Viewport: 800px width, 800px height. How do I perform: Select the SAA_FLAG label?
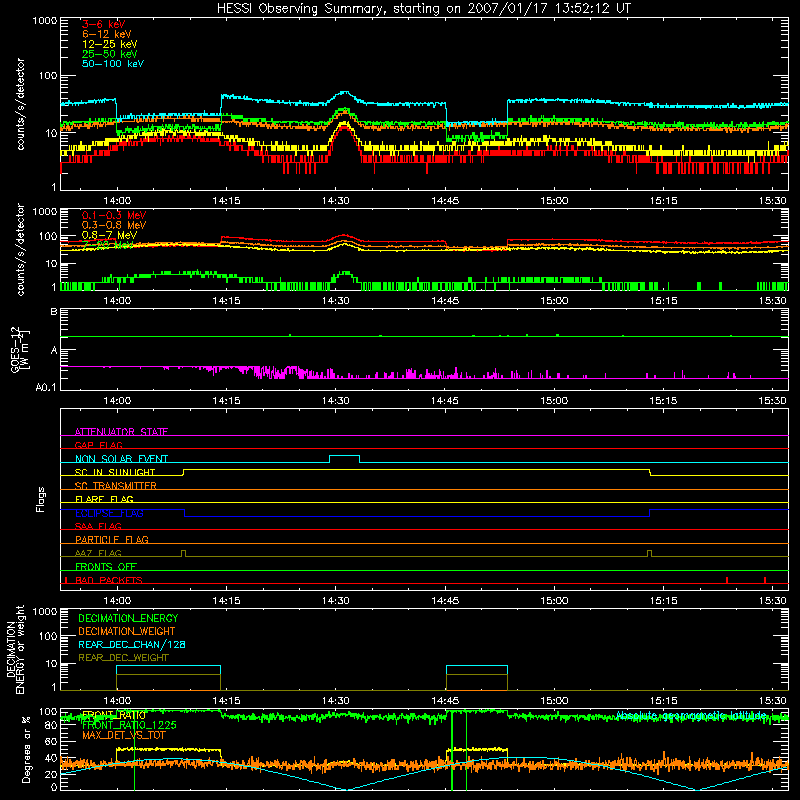point(98,526)
